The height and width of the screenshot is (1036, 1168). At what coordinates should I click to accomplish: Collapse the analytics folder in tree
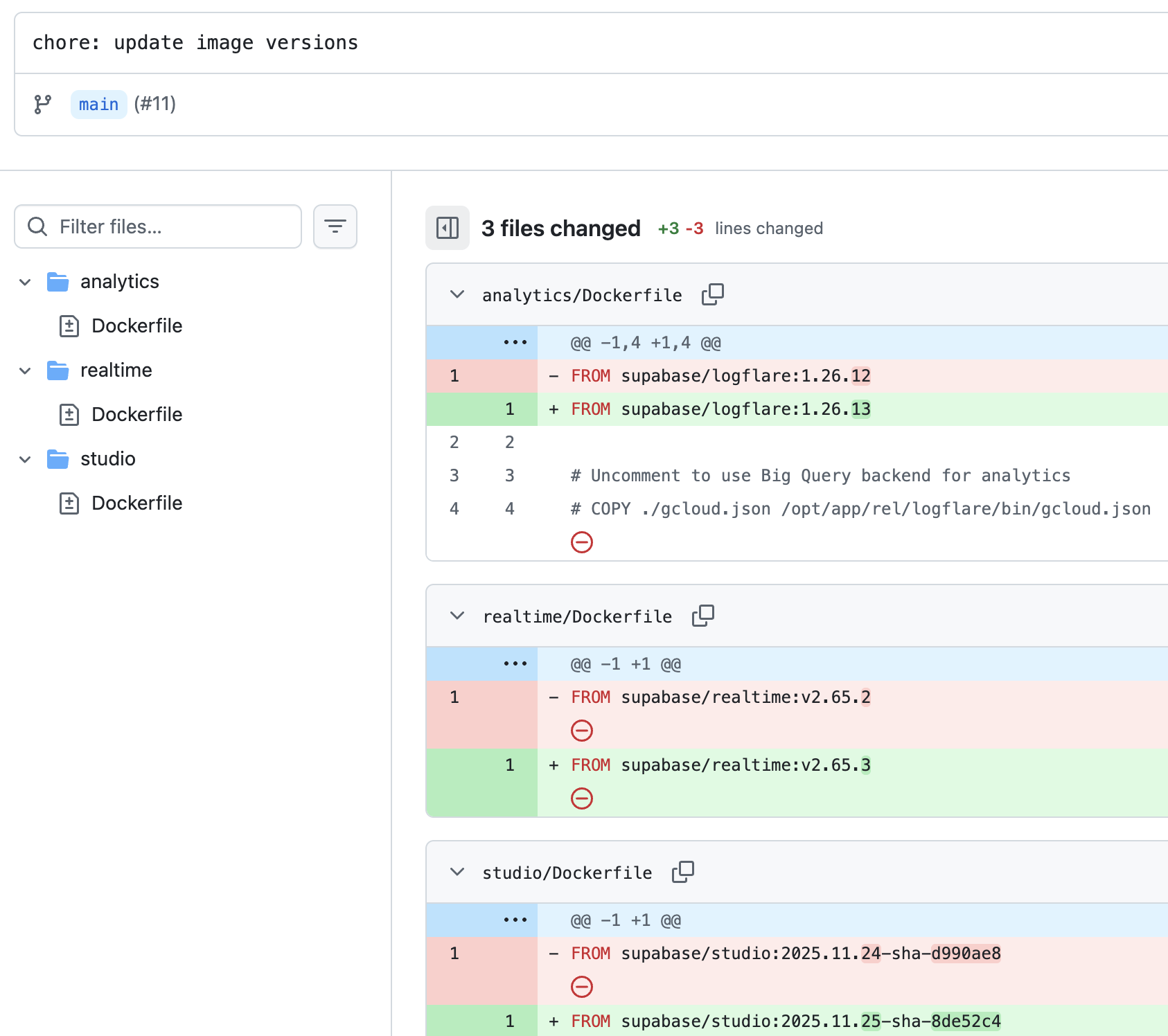[26, 282]
